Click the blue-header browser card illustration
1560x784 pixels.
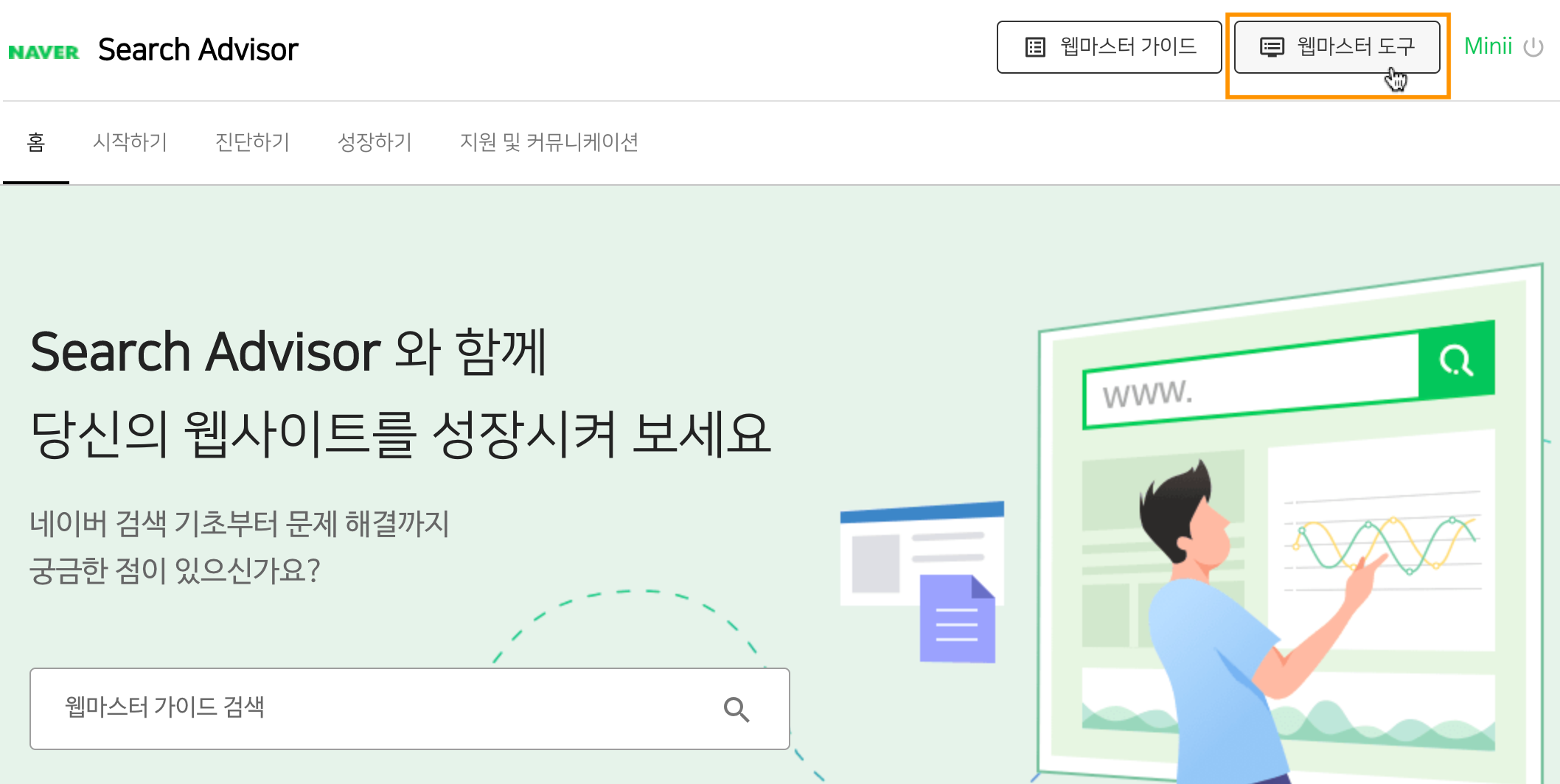point(922,553)
